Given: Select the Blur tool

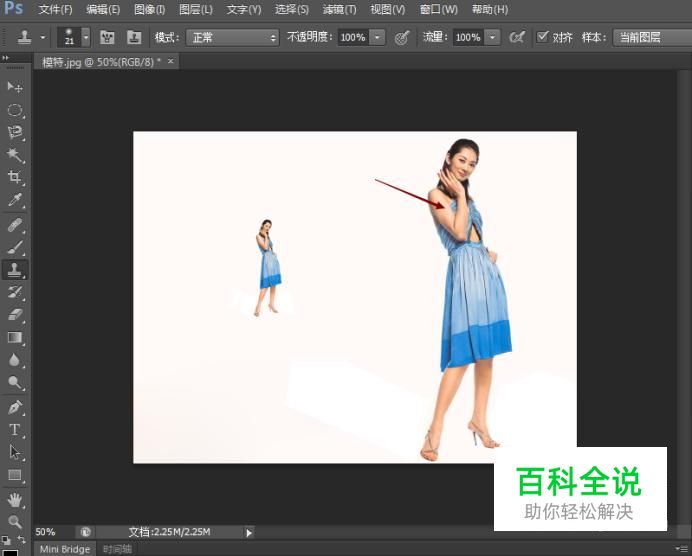Looking at the screenshot, I should point(15,360).
